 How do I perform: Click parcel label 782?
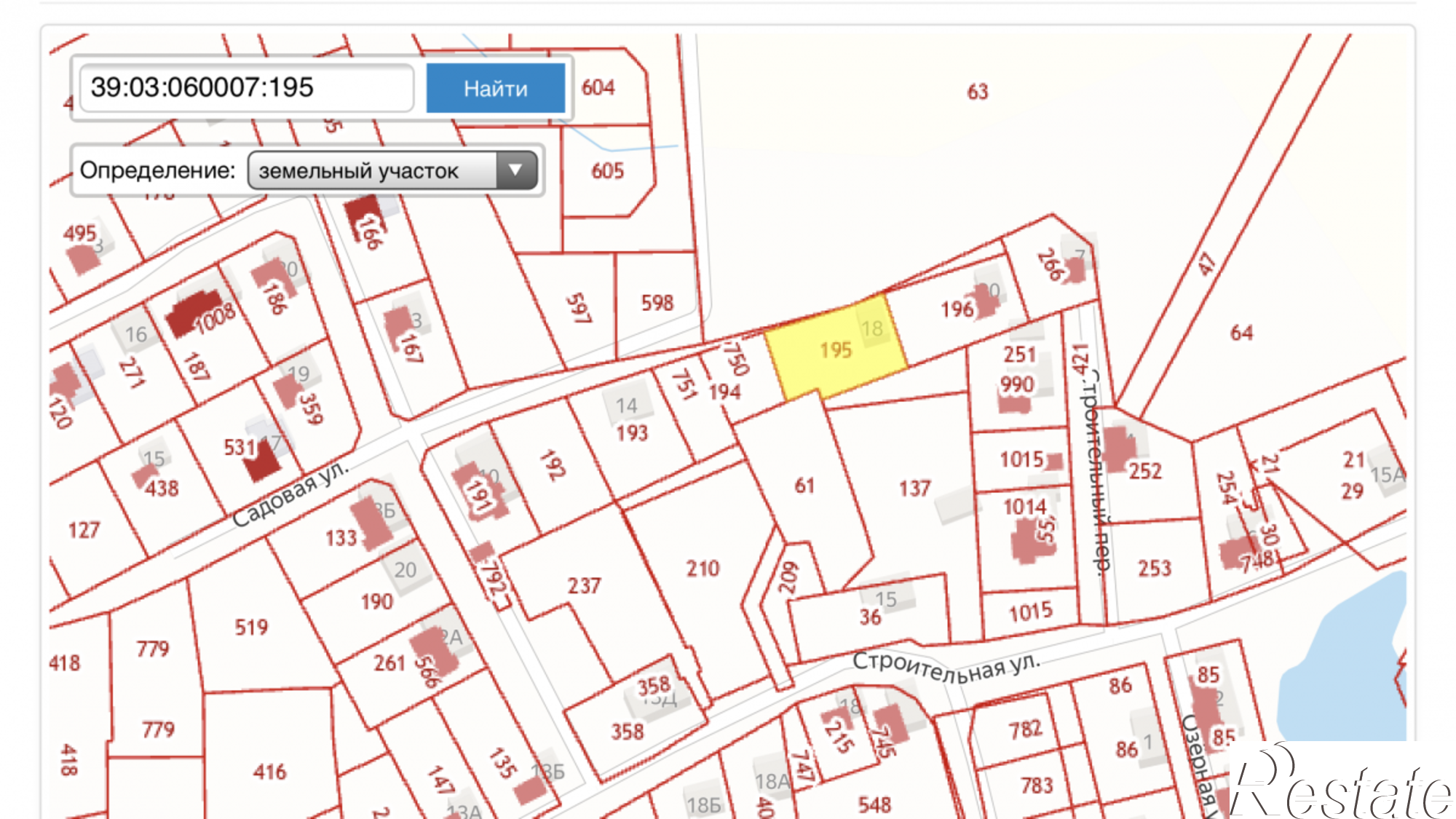(1026, 729)
